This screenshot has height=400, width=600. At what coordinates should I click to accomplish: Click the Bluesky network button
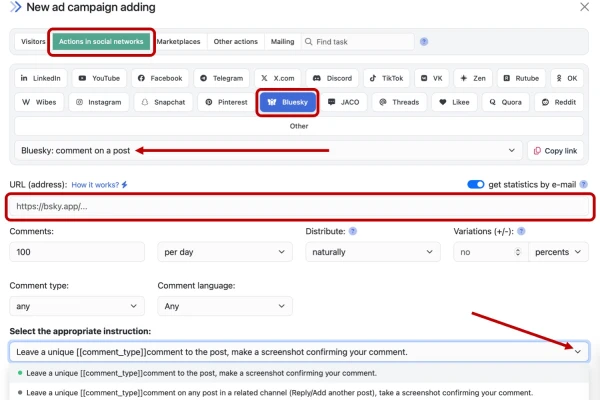287,102
